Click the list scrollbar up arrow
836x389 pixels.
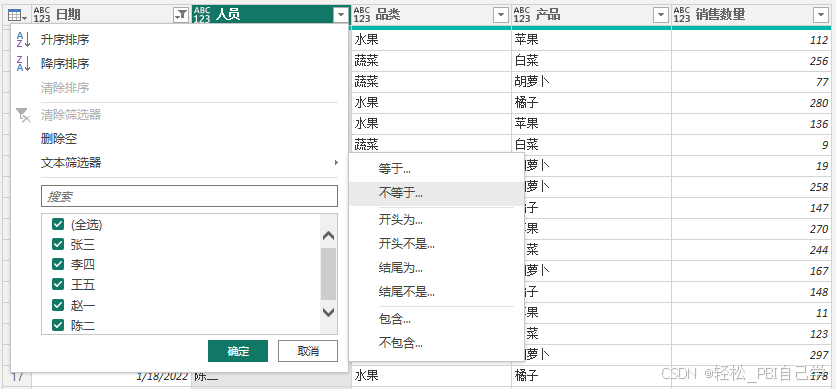point(329,236)
